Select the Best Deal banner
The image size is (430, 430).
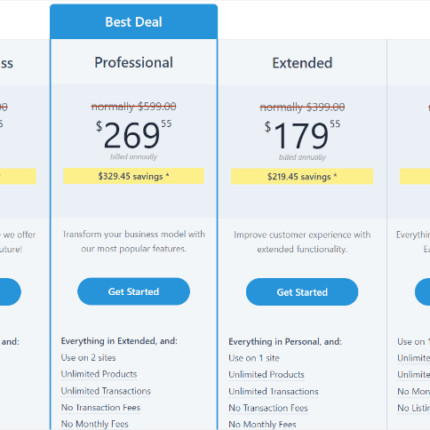point(134,22)
